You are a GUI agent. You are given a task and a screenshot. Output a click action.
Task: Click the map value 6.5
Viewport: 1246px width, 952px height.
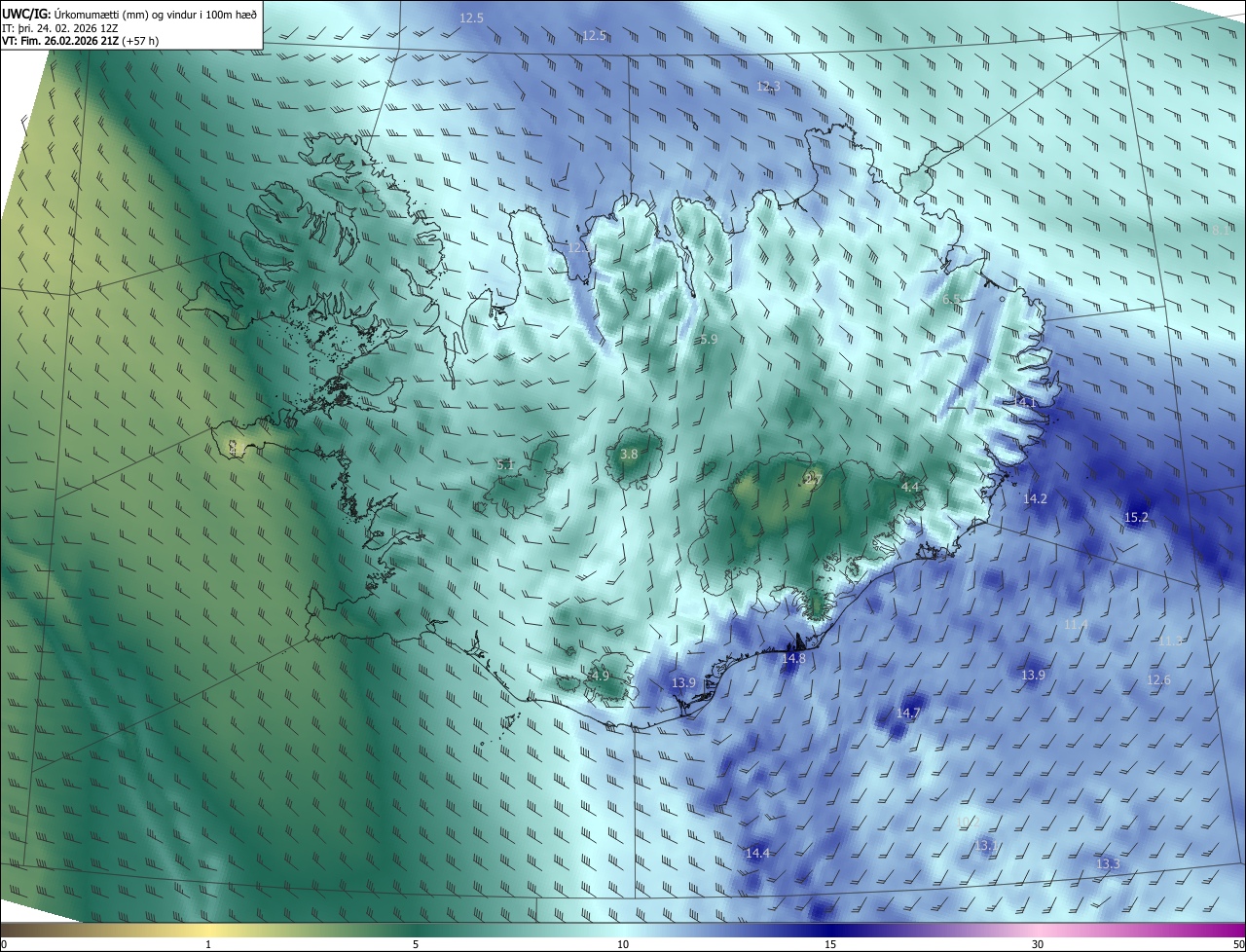(x=951, y=300)
